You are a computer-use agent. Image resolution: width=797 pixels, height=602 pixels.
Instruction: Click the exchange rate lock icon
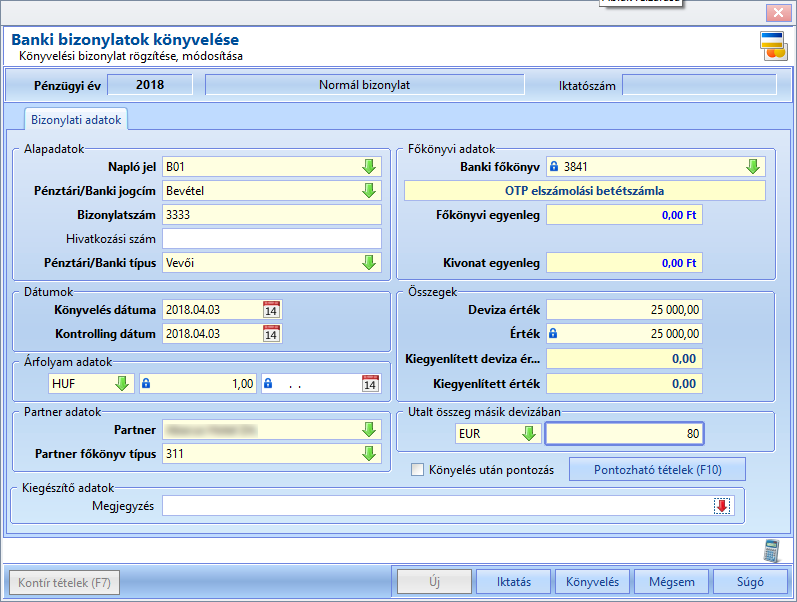click(146, 383)
